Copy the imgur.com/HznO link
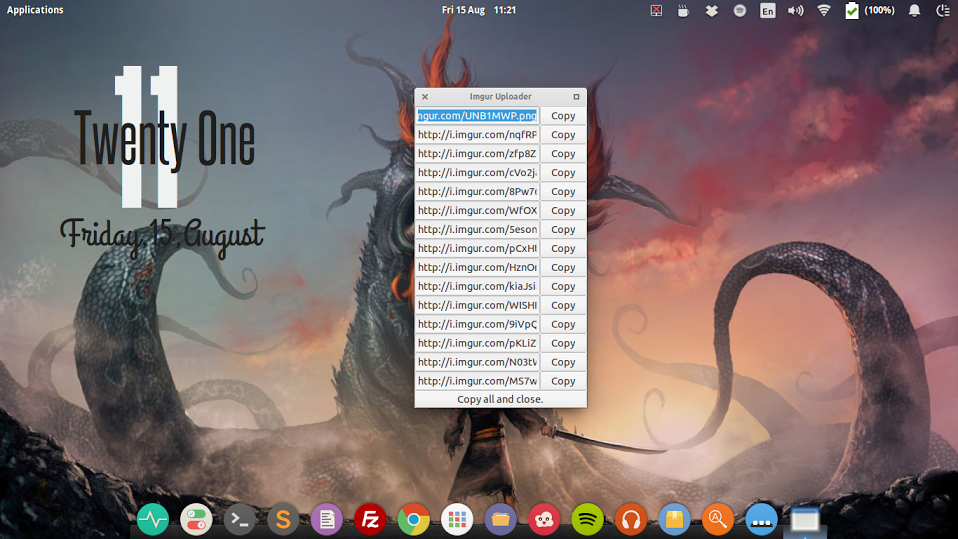The image size is (958, 539). 563,267
